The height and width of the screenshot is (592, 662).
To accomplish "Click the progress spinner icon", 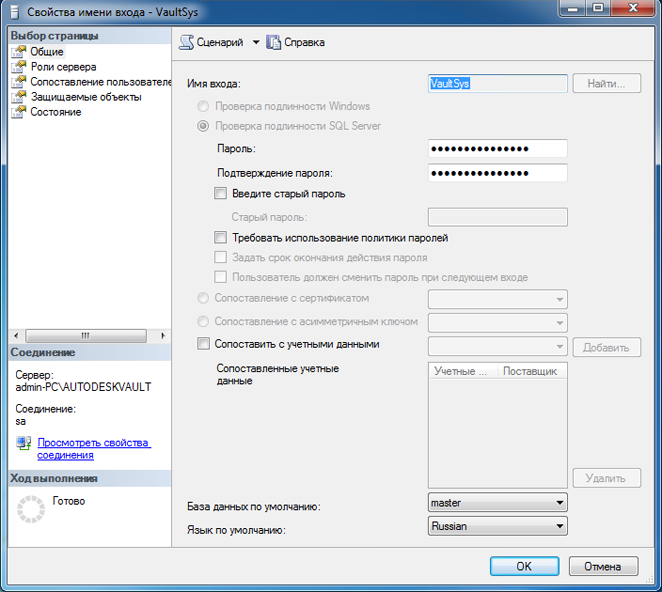I will pyautogui.click(x=31, y=509).
